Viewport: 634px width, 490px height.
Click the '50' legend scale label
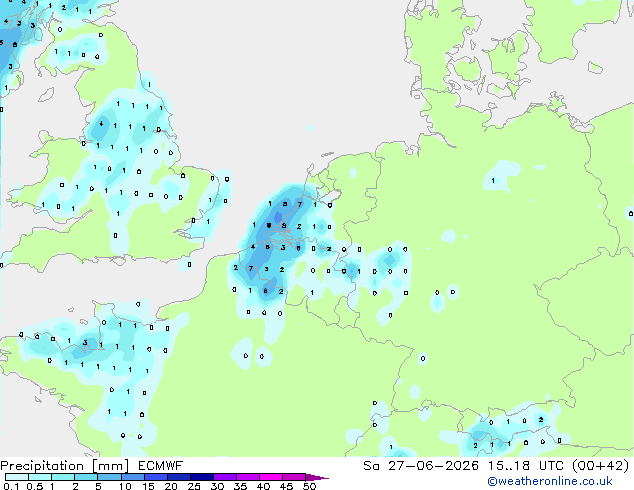pos(309,486)
